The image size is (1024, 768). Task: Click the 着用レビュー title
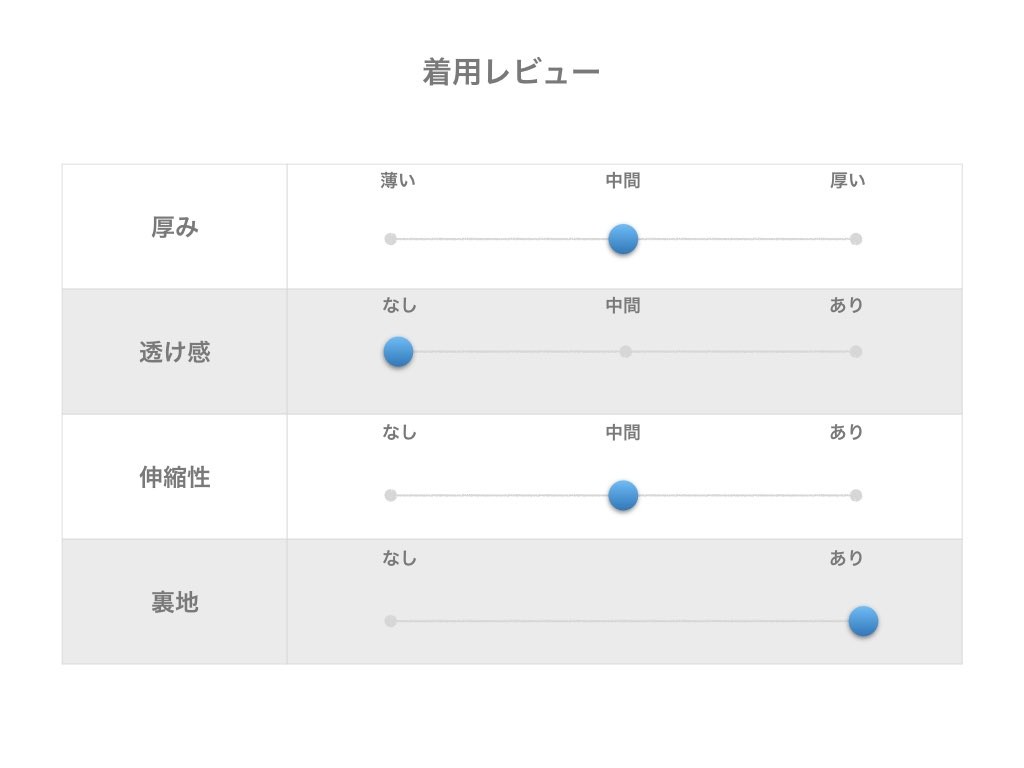(511, 73)
